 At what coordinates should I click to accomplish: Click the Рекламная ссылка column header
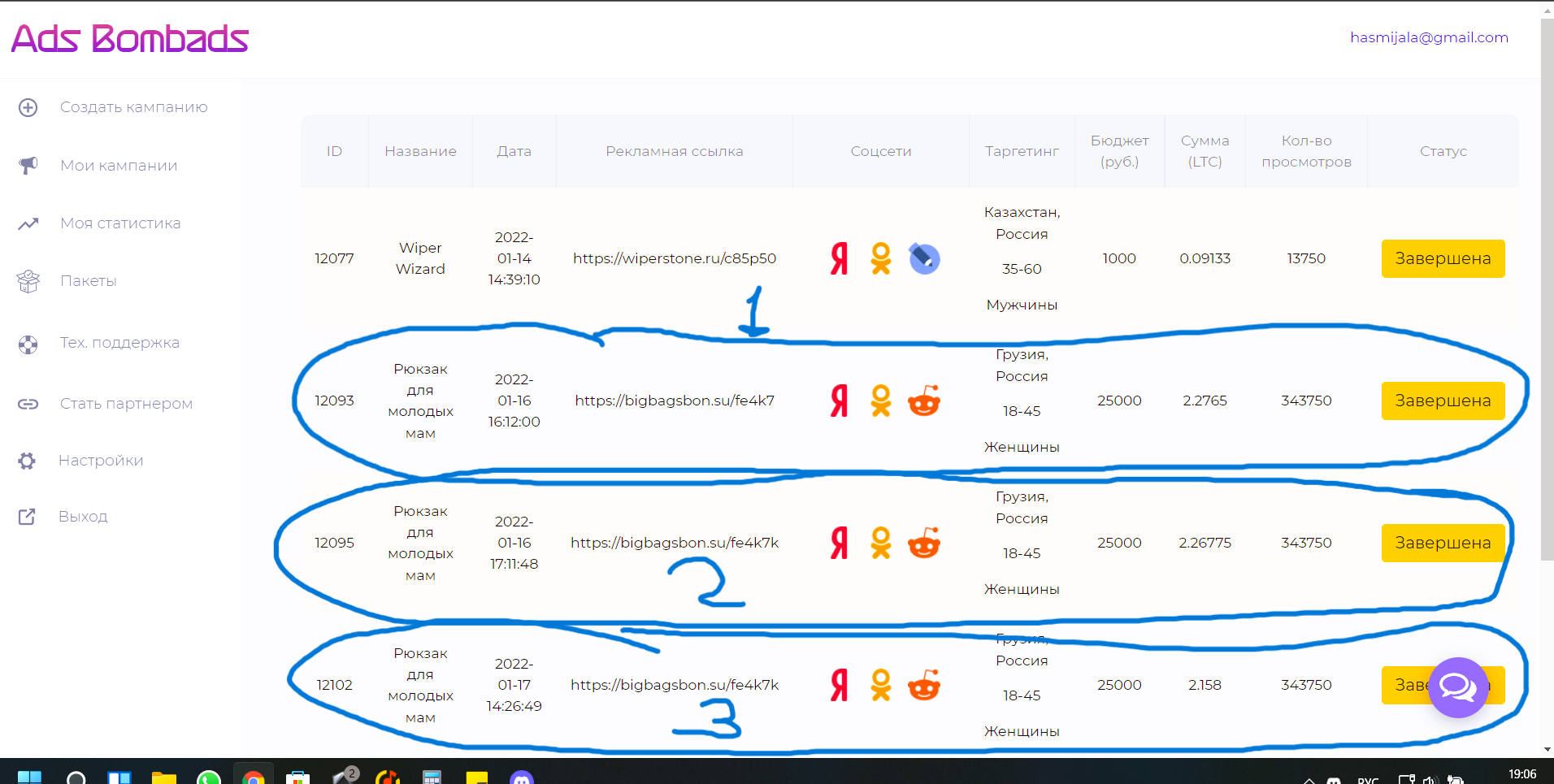[675, 151]
